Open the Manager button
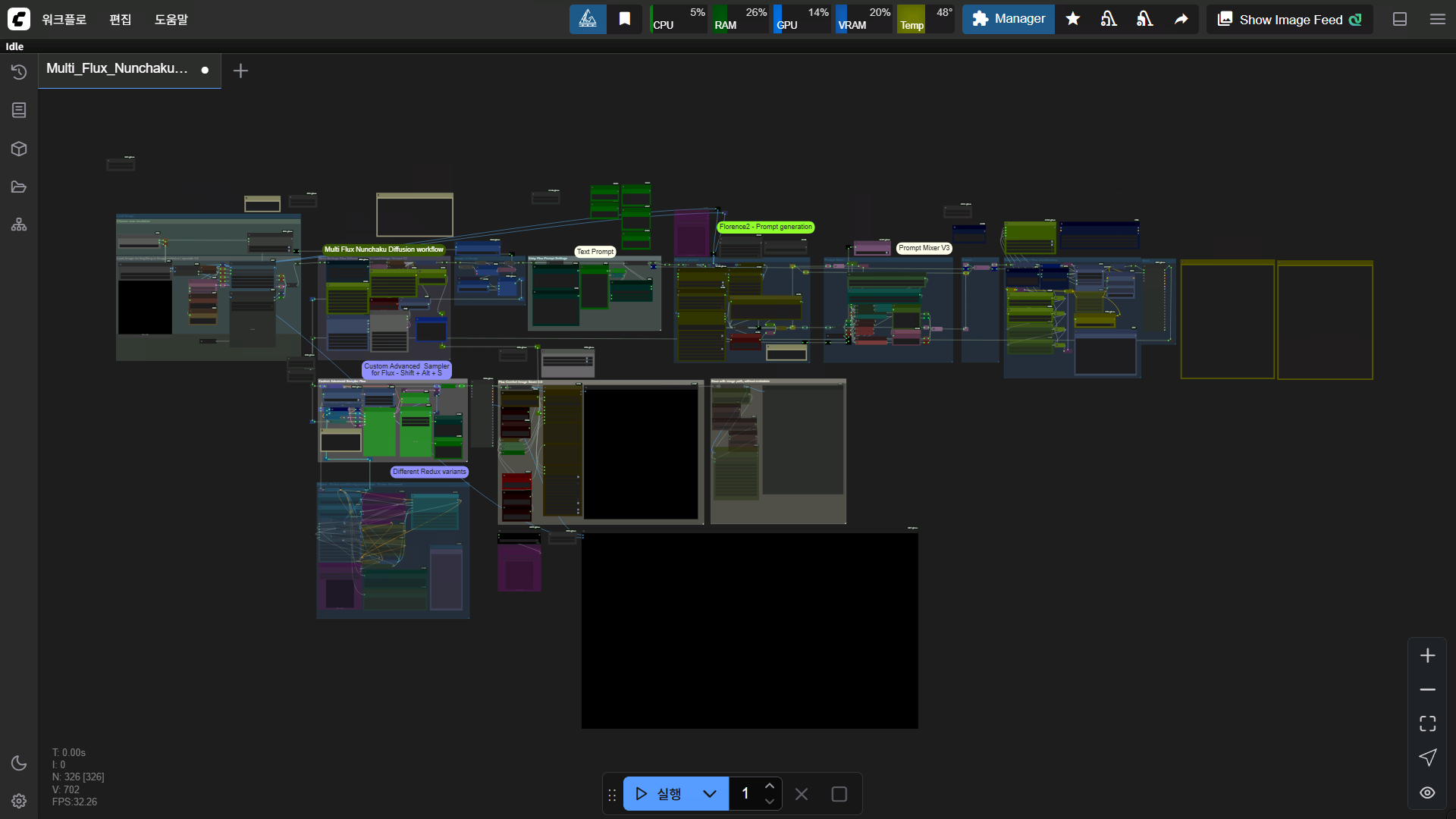The height and width of the screenshot is (819, 1456). [1008, 19]
